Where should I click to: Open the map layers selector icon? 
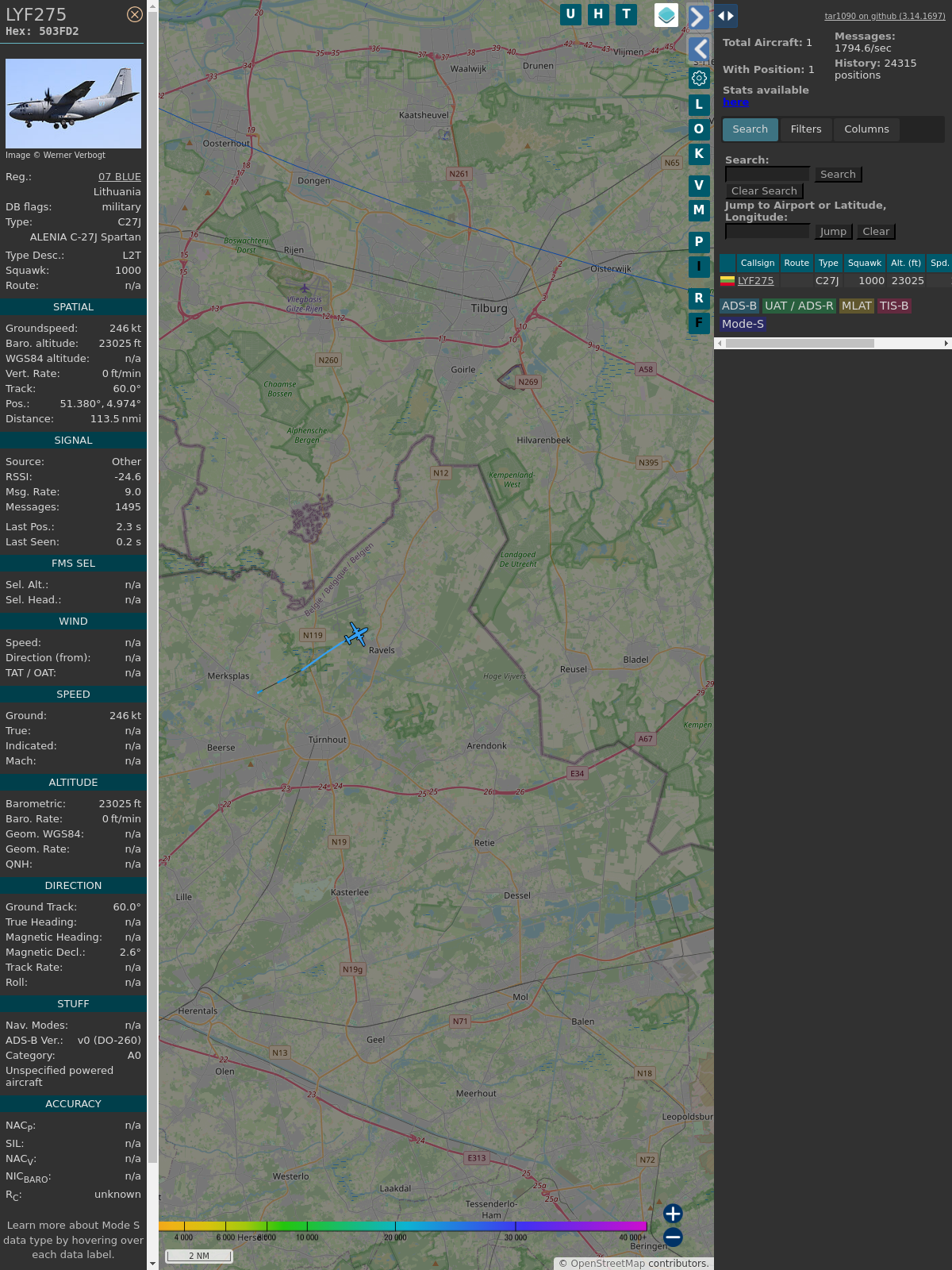[666, 15]
